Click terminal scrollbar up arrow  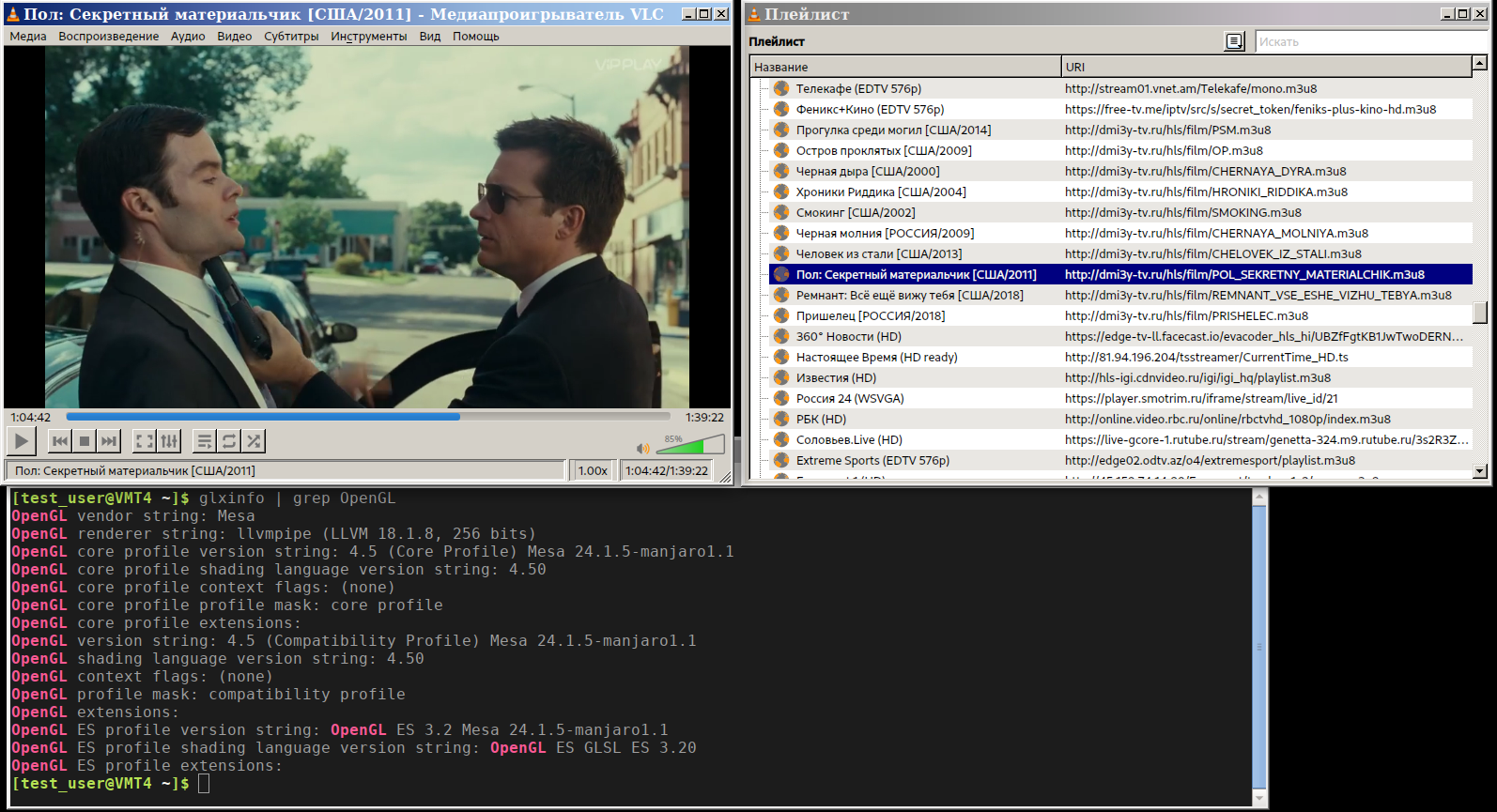coord(1260,497)
